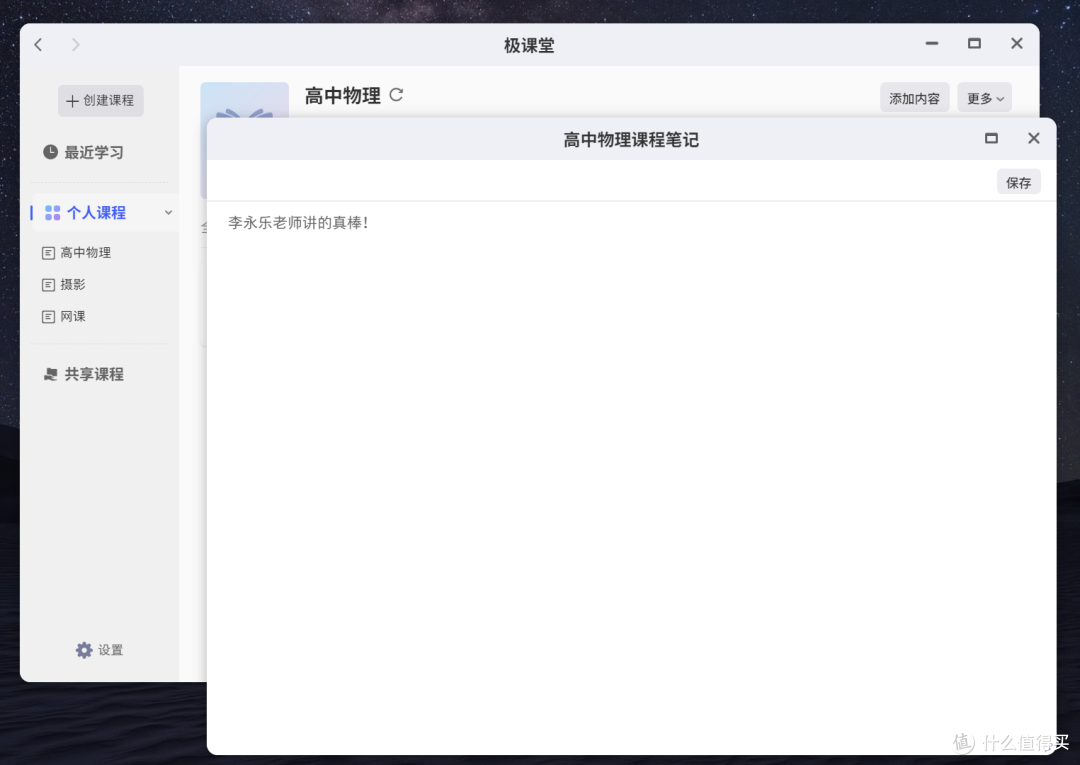
Task: Collapse the 个人课程 chevron
Action: click(x=168, y=213)
